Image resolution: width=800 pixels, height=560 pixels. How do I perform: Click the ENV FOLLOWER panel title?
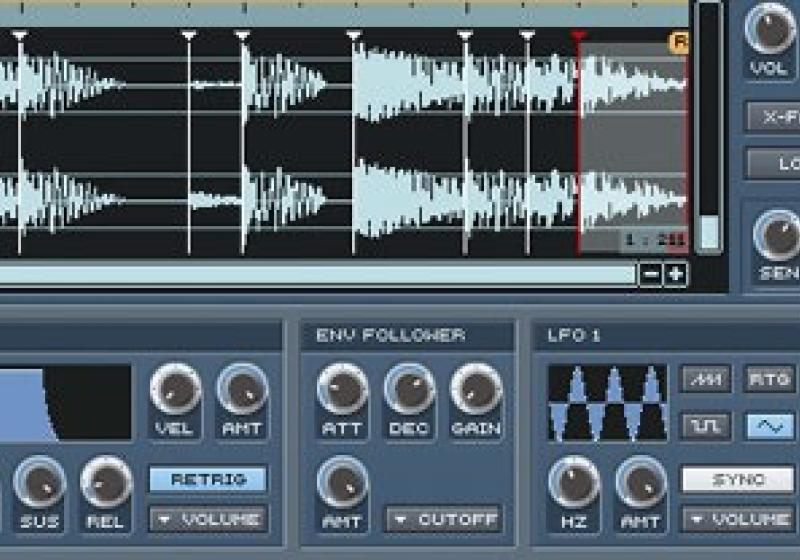pyautogui.click(x=391, y=335)
